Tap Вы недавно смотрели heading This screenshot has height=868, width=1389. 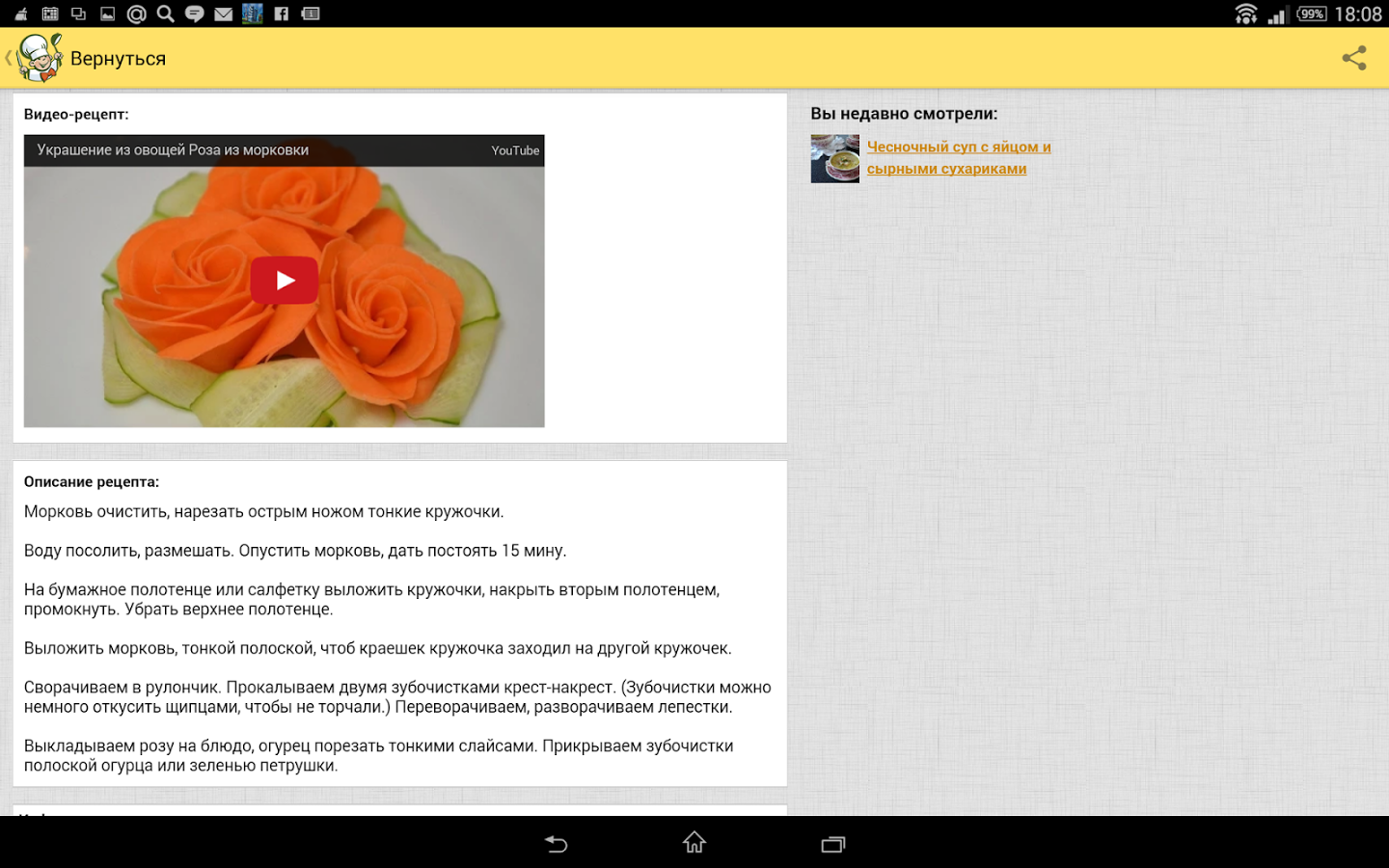coord(904,114)
